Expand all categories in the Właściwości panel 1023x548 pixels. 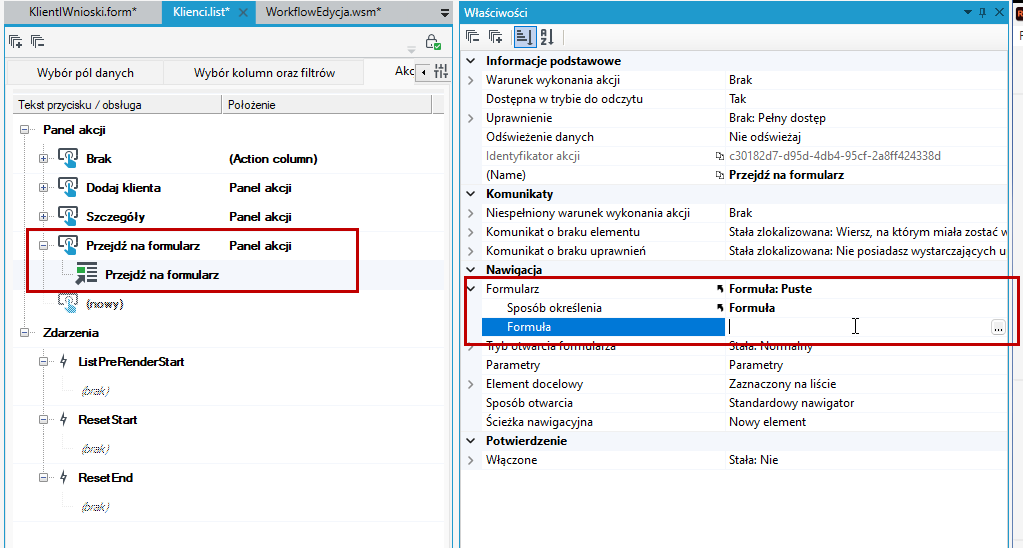tap(495, 37)
